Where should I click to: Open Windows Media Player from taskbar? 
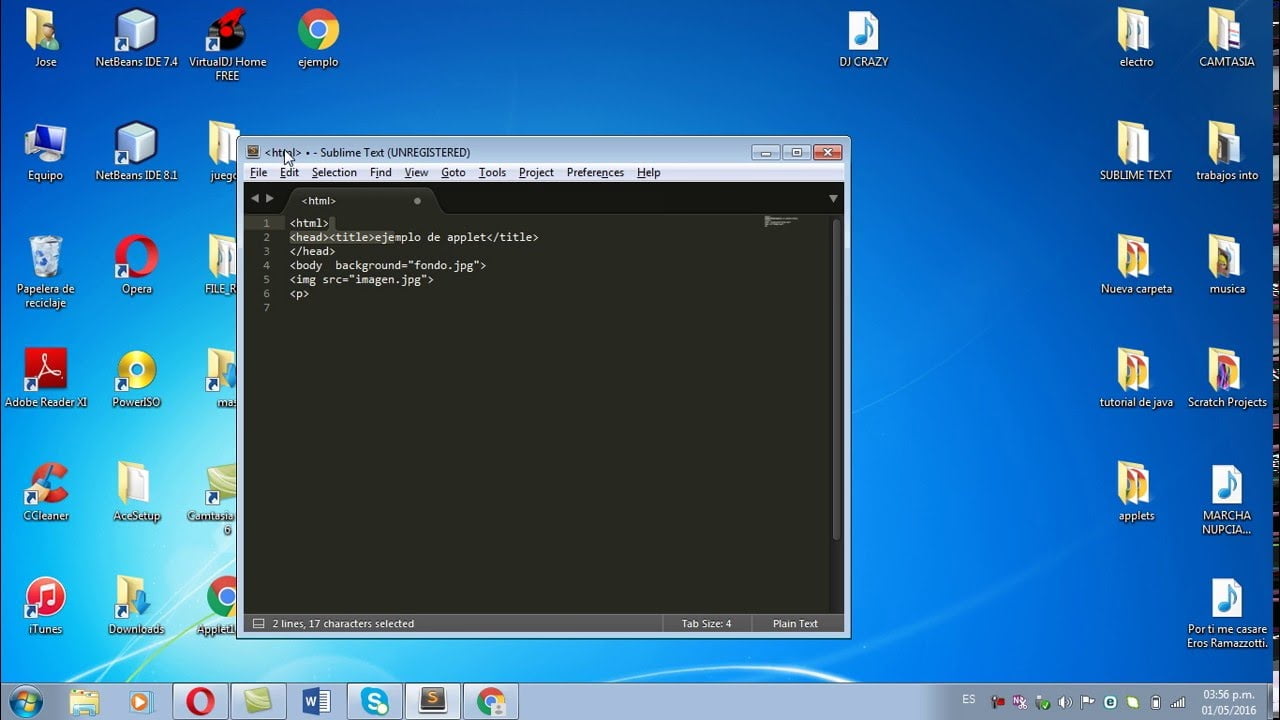point(143,701)
